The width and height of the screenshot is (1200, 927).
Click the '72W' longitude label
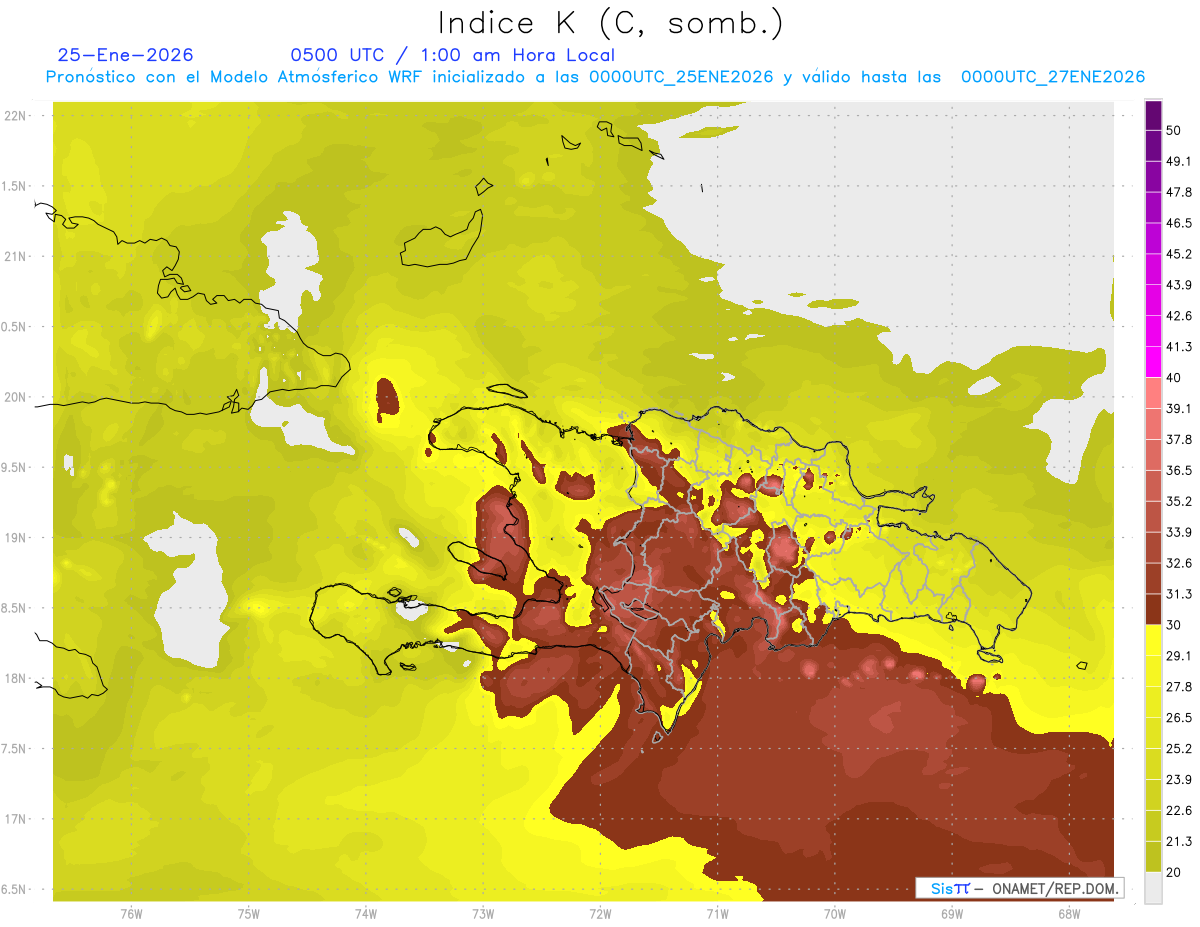click(x=600, y=914)
